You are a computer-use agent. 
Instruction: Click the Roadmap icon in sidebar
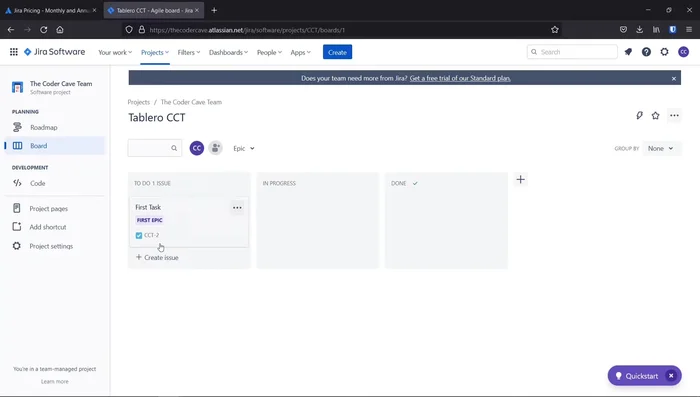click(x=17, y=127)
